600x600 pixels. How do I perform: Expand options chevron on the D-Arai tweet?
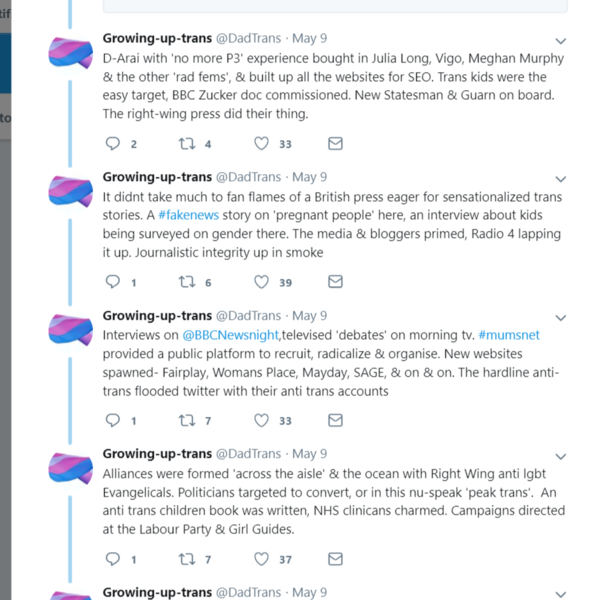pos(560,41)
